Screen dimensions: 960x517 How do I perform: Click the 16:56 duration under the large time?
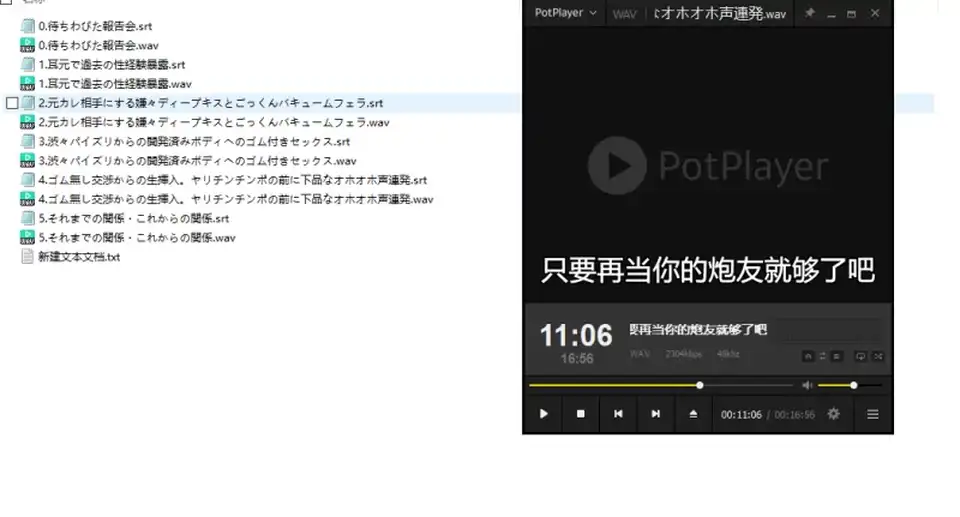pos(577,358)
